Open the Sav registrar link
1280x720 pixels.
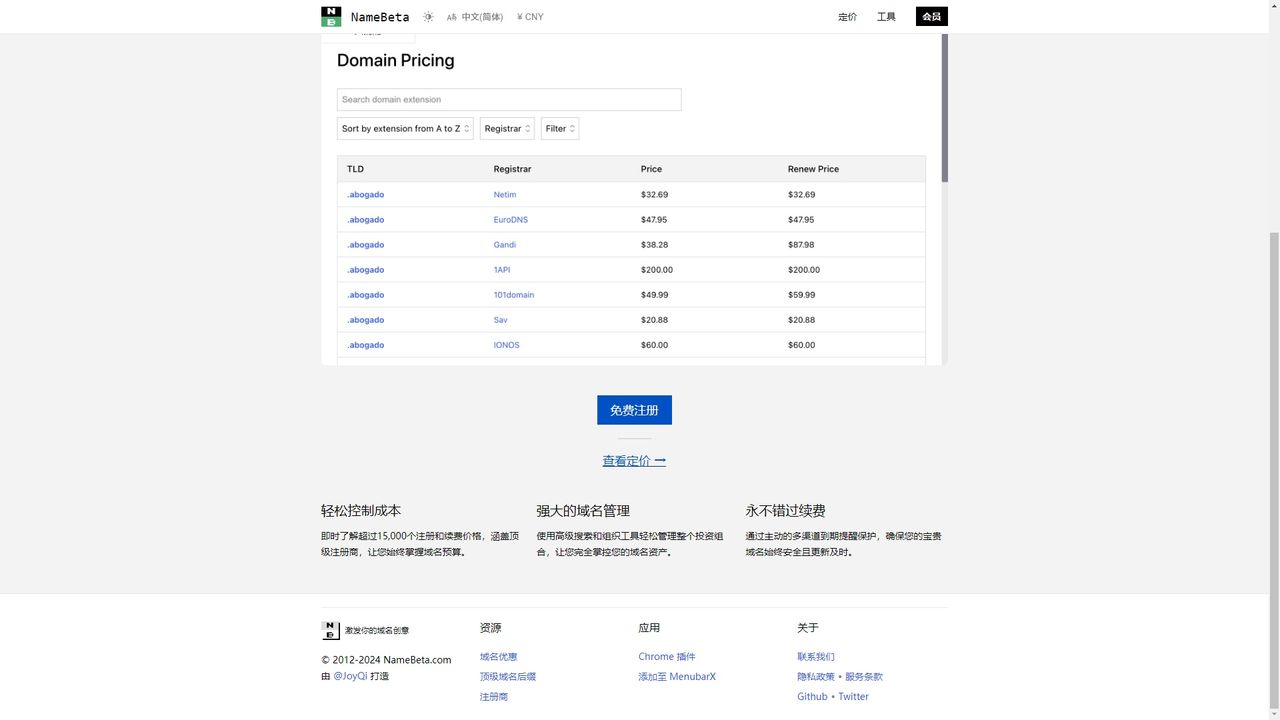(x=500, y=320)
